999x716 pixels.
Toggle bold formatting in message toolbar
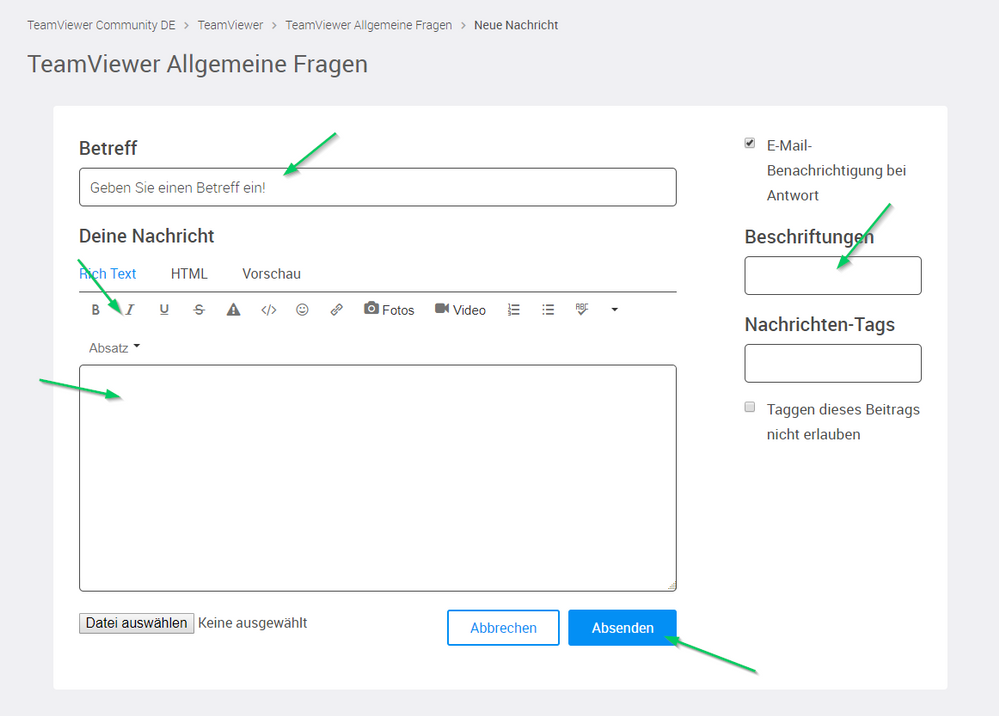click(x=96, y=310)
